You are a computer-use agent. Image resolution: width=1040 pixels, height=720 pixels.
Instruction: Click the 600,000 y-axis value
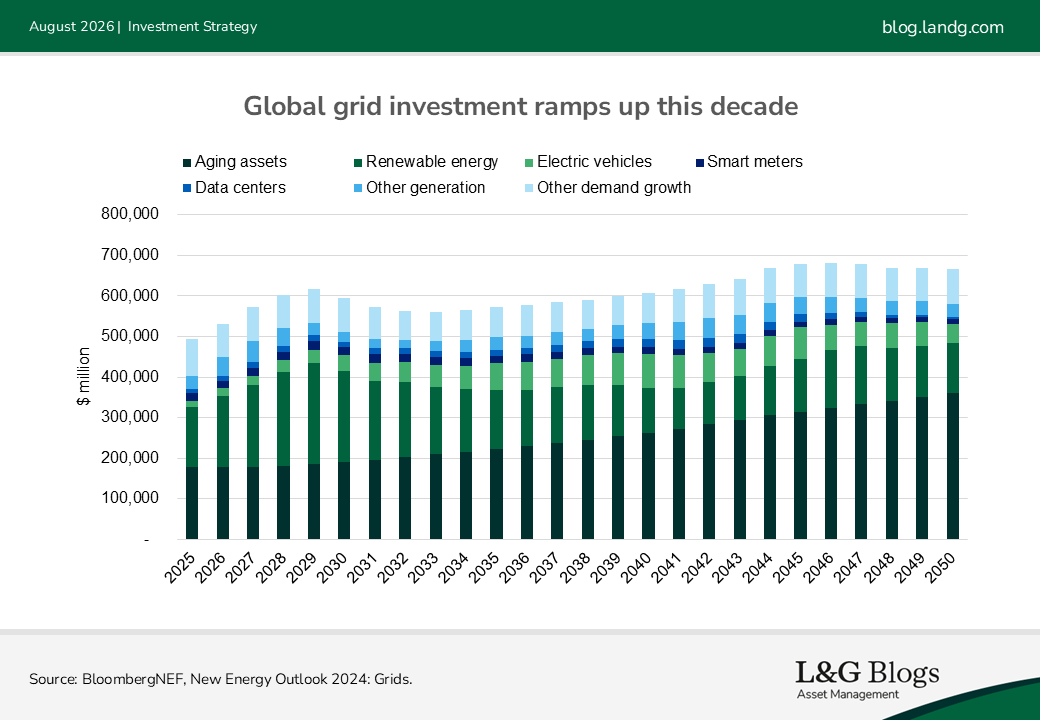130,295
